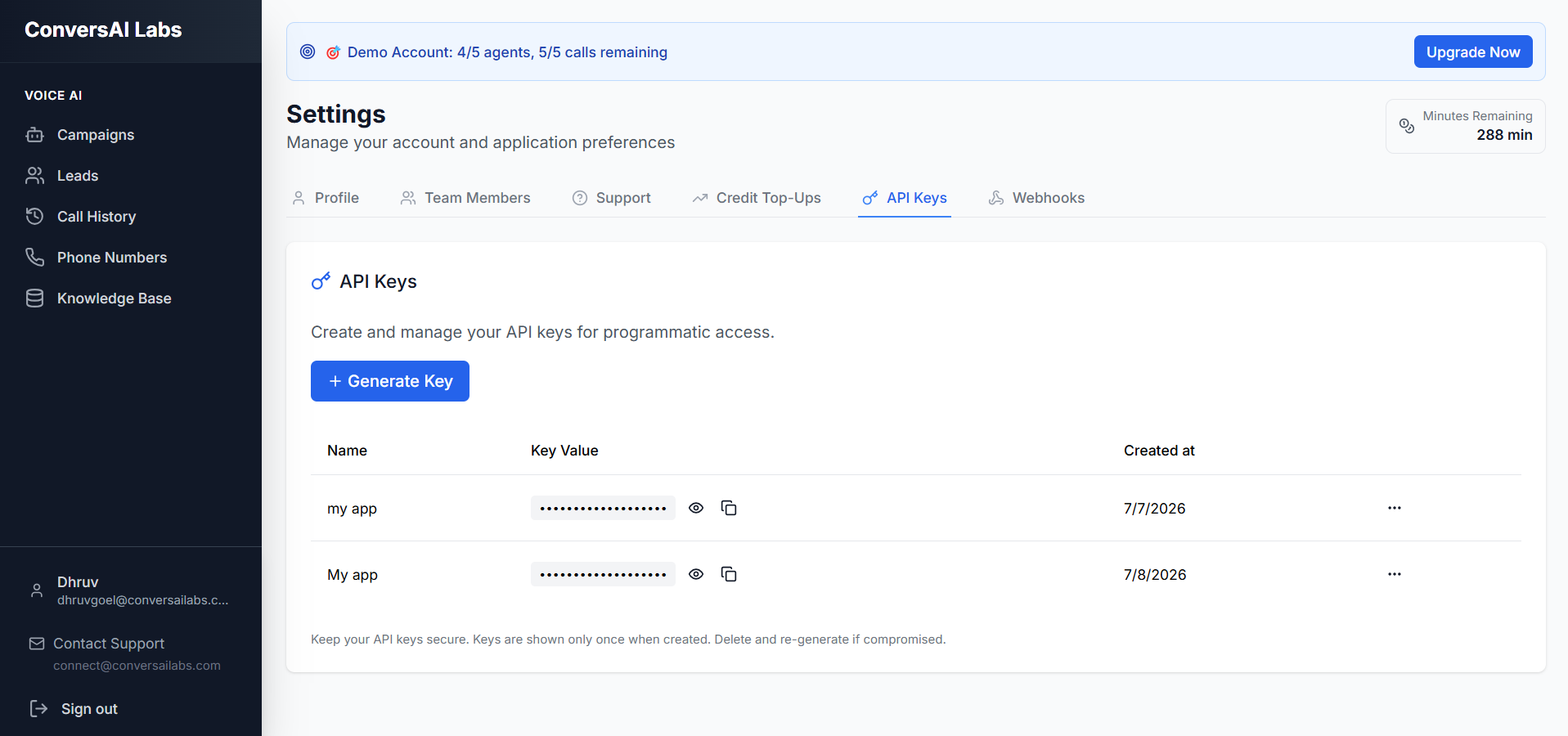Copy the 'My app' key created 7/8/2026
The image size is (1568, 736).
[x=729, y=574]
